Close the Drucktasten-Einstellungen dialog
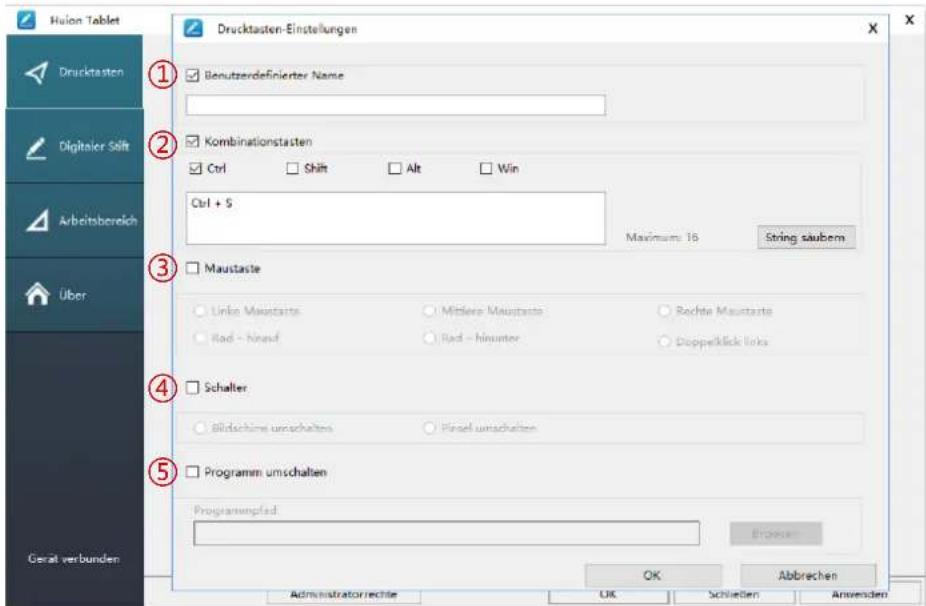Screen dimensions: 926x606 [x=872, y=28]
